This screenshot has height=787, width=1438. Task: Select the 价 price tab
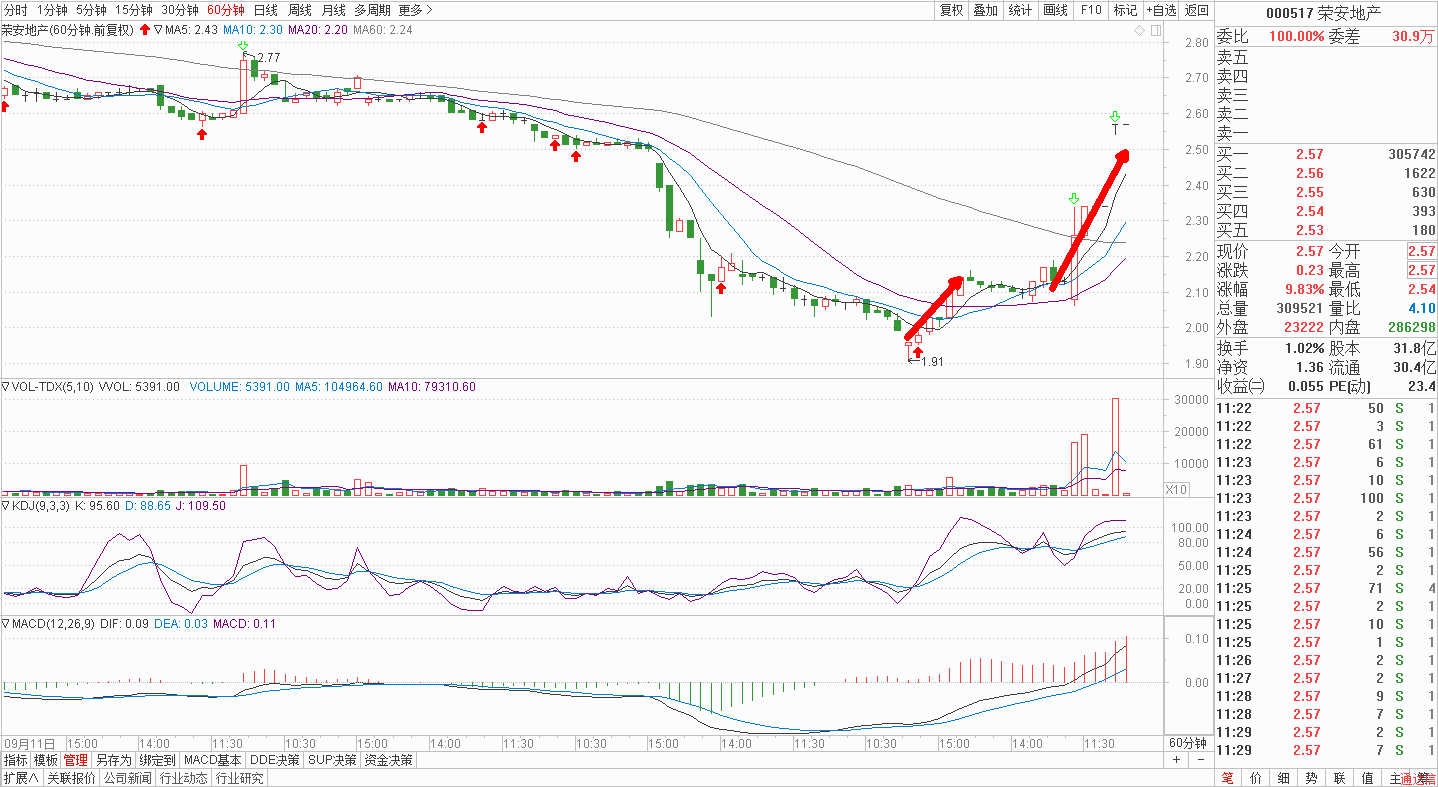[x=1256, y=778]
